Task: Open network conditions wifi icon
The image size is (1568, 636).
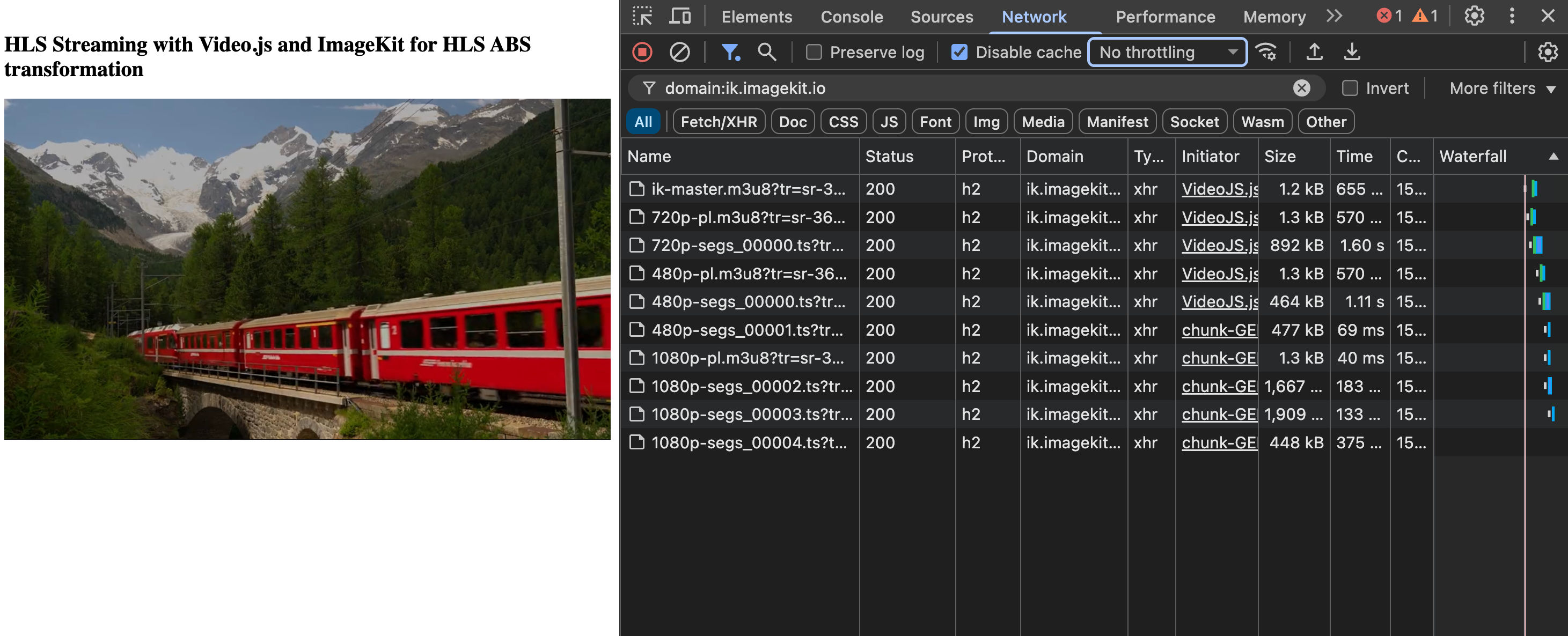Action: 1267,53
